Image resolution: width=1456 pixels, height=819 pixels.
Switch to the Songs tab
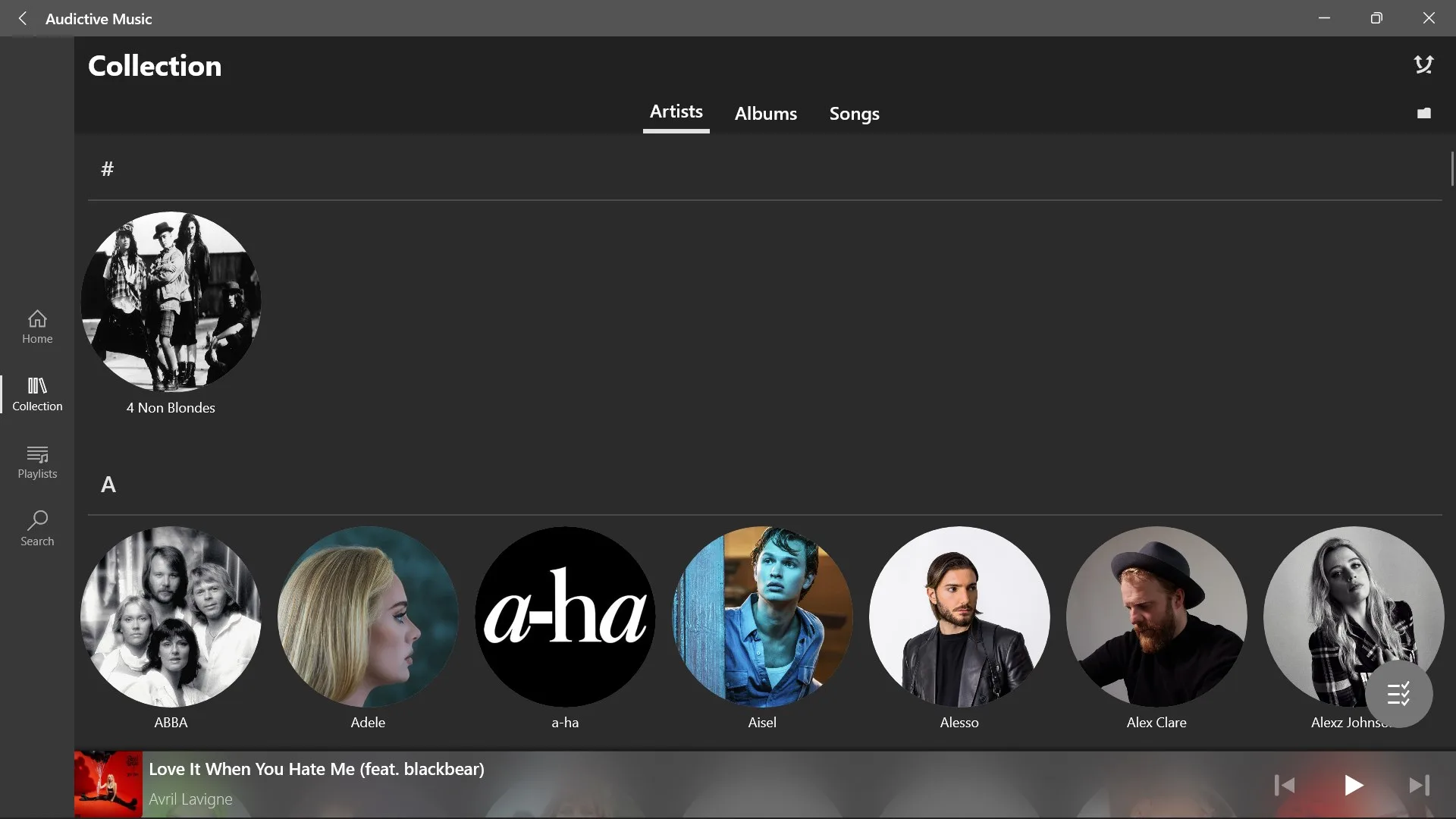point(854,114)
